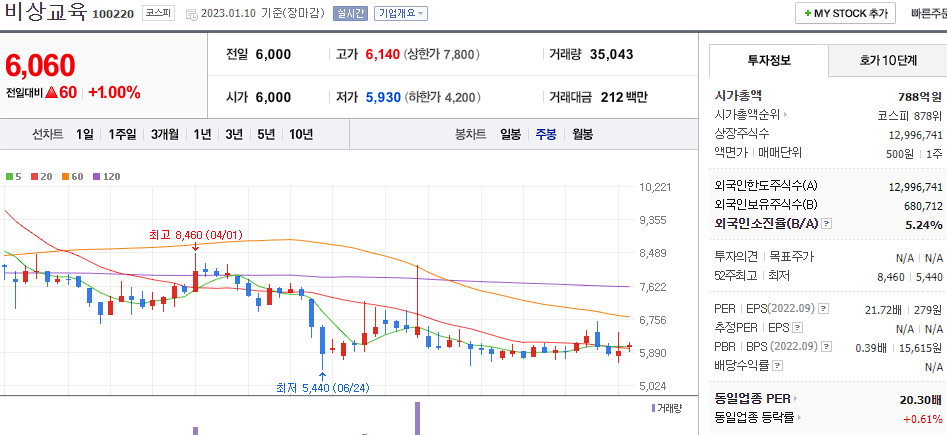Click the 거래대금 value 212 백만

tap(624, 97)
